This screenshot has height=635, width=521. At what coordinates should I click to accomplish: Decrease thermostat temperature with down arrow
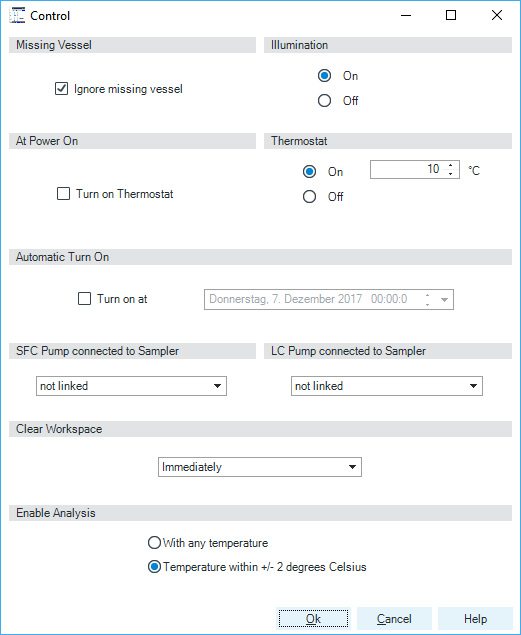coord(451,174)
